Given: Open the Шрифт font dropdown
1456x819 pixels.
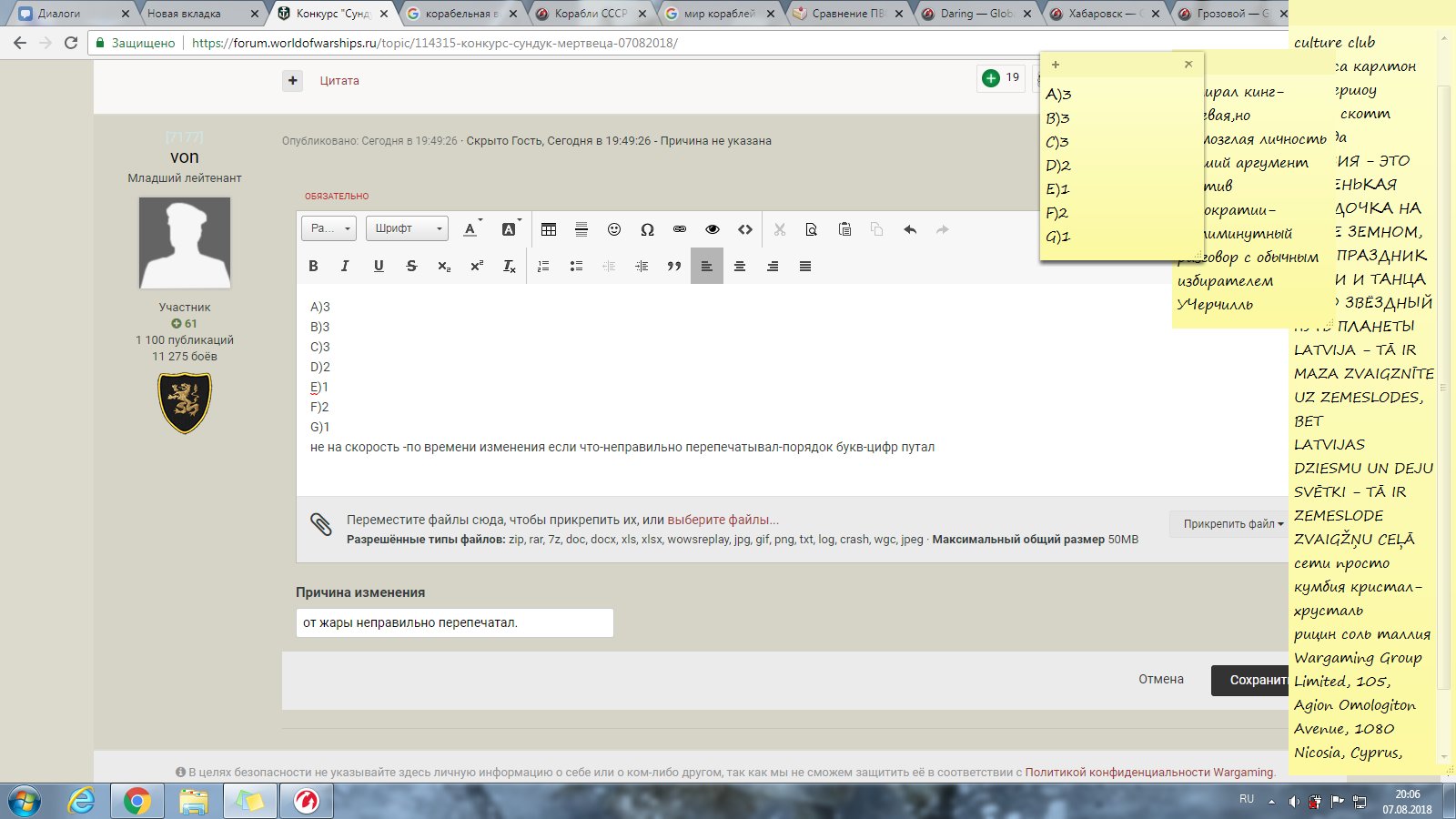Looking at the screenshot, I should click(408, 228).
